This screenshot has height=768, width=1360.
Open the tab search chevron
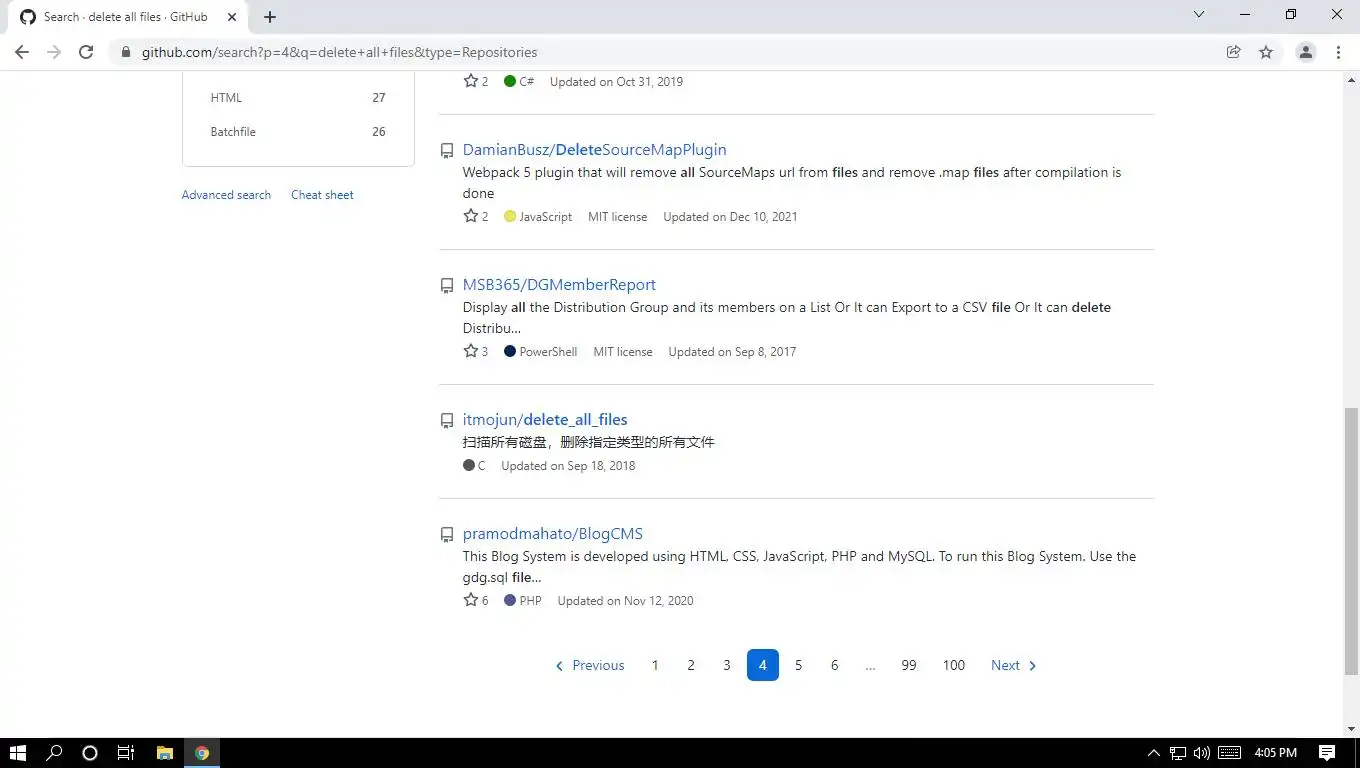(x=1198, y=15)
